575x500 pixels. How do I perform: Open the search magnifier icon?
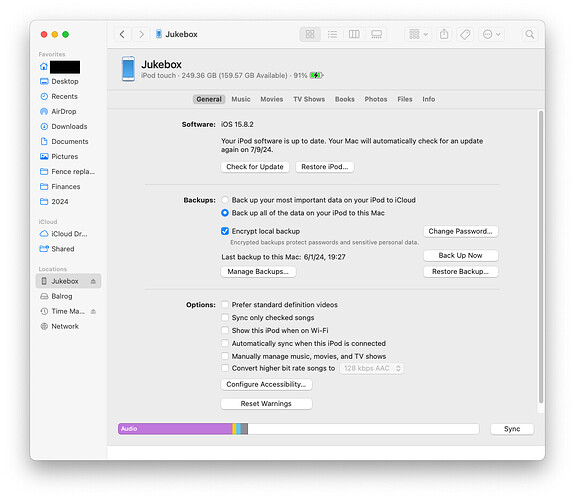pos(530,34)
